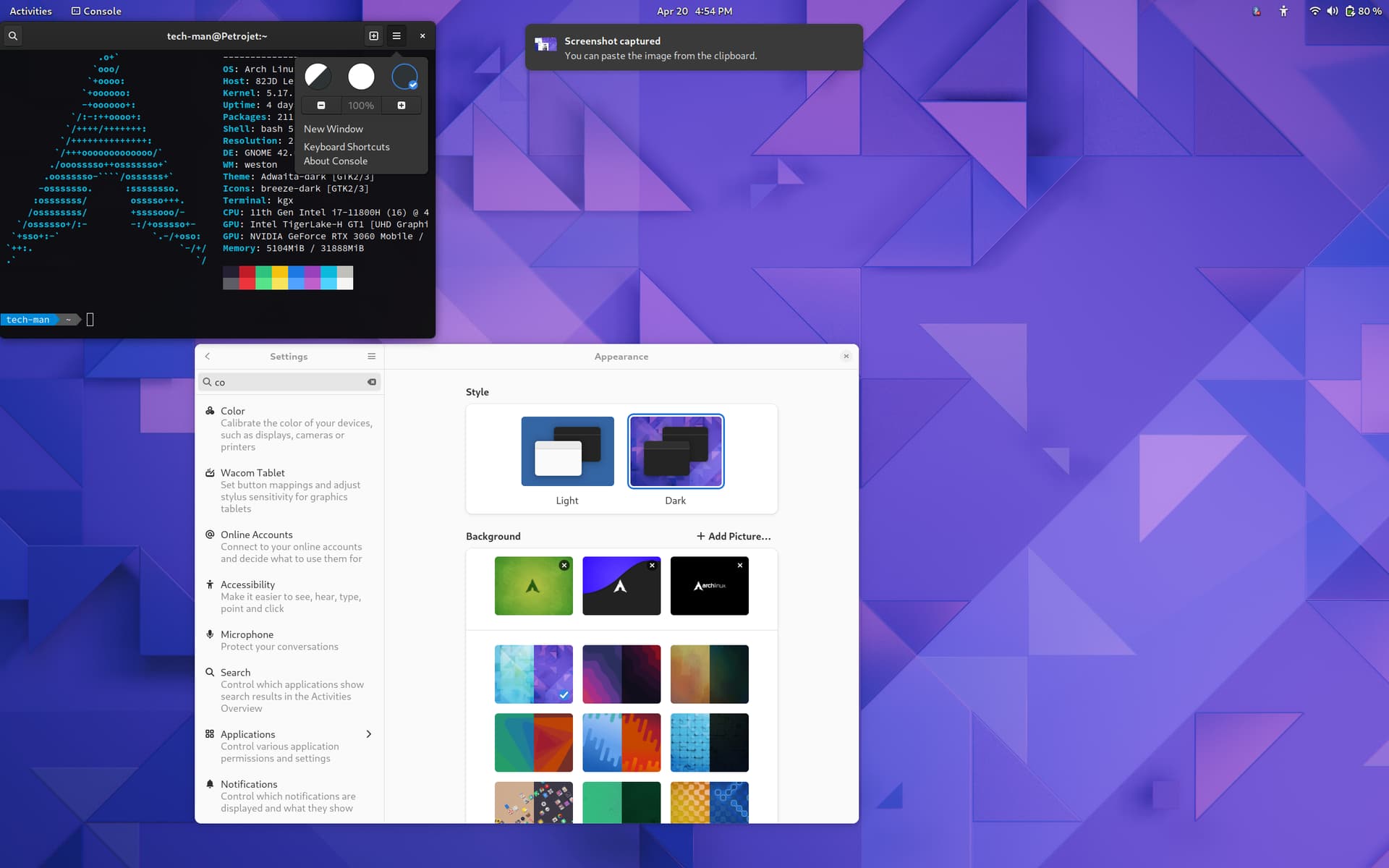The width and height of the screenshot is (1389, 868).
Task: Zoom in with the plus icon
Action: (402, 106)
